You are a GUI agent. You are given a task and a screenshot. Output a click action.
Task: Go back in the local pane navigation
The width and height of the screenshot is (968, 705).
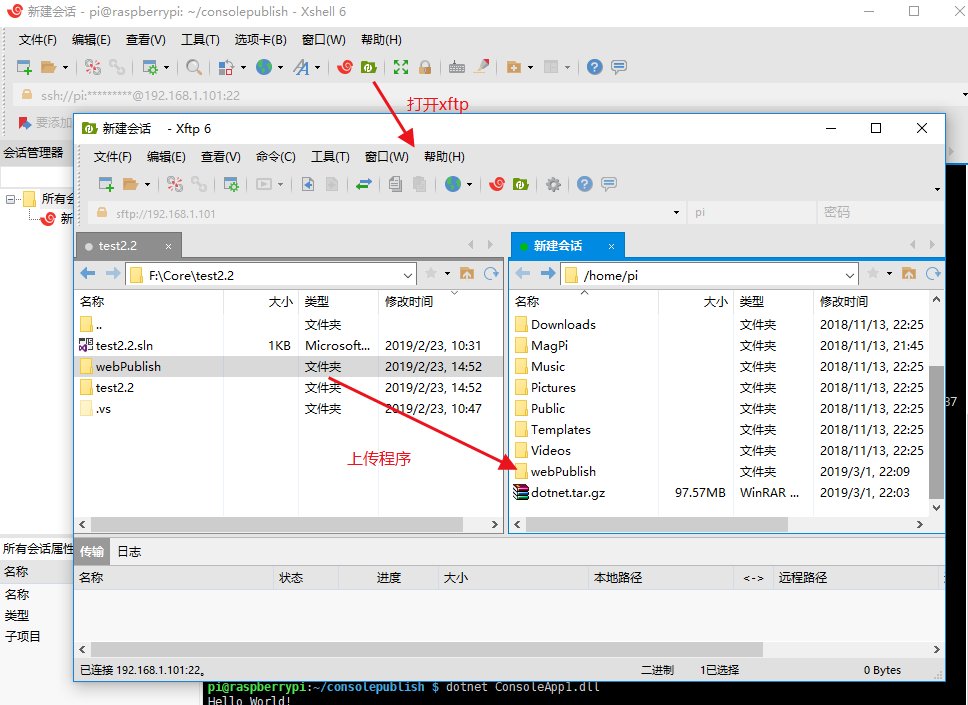(x=88, y=273)
